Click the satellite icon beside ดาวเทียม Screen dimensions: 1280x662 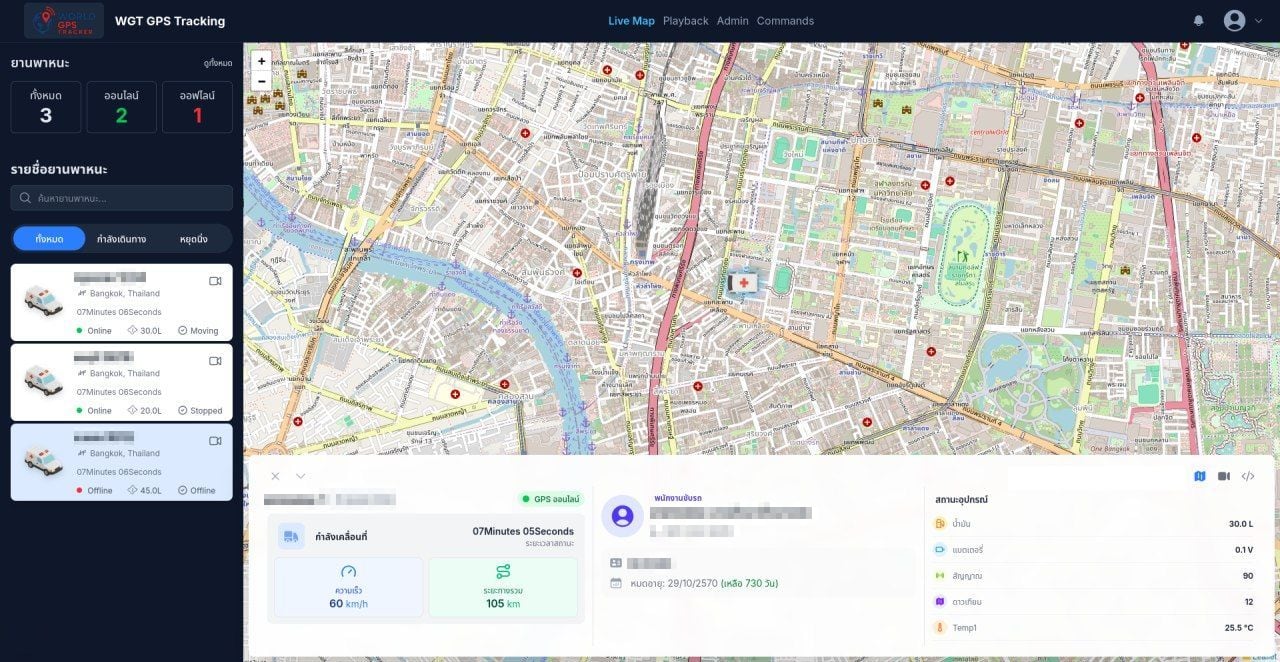click(940, 601)
